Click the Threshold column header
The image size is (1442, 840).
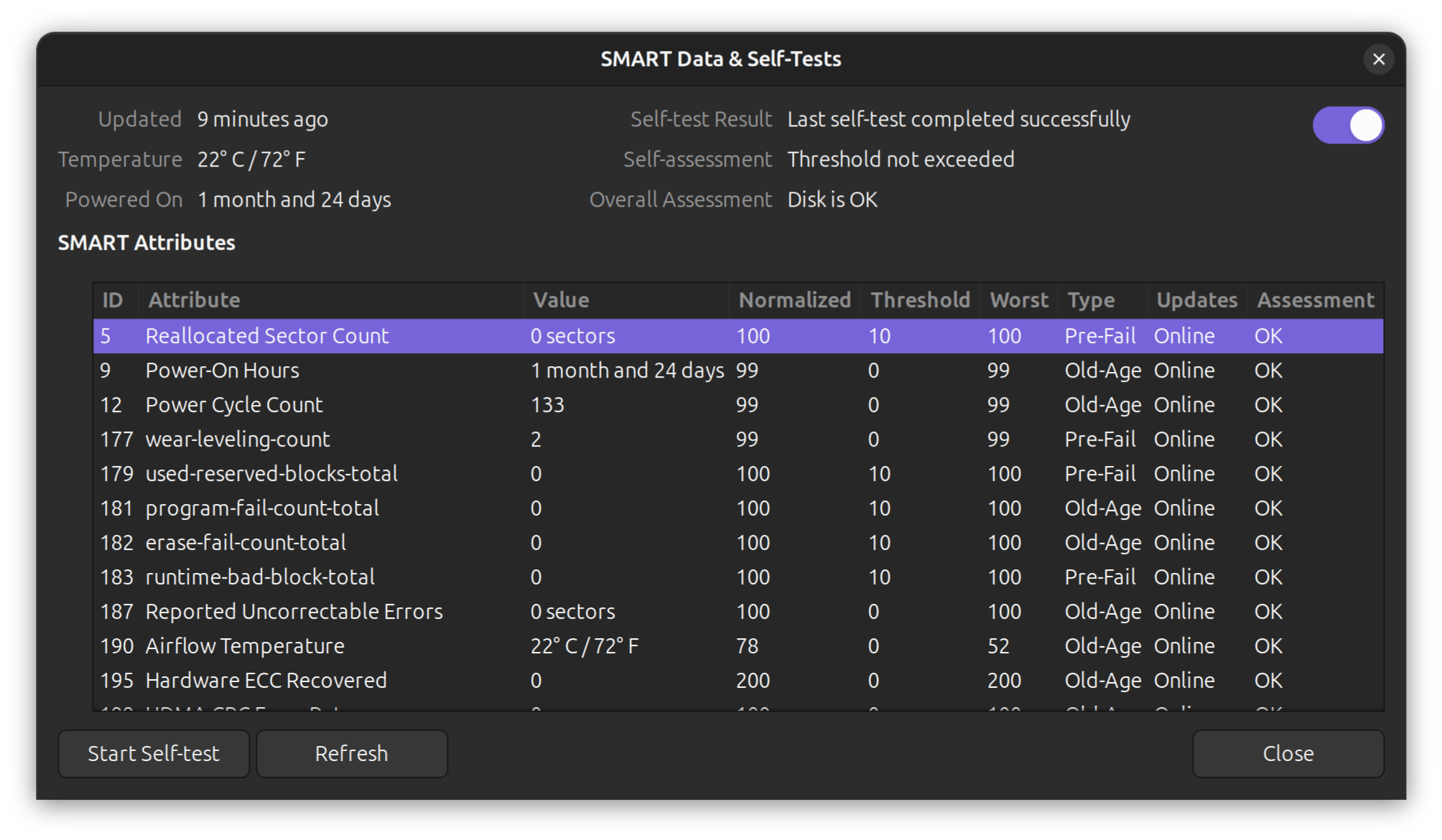920,300
